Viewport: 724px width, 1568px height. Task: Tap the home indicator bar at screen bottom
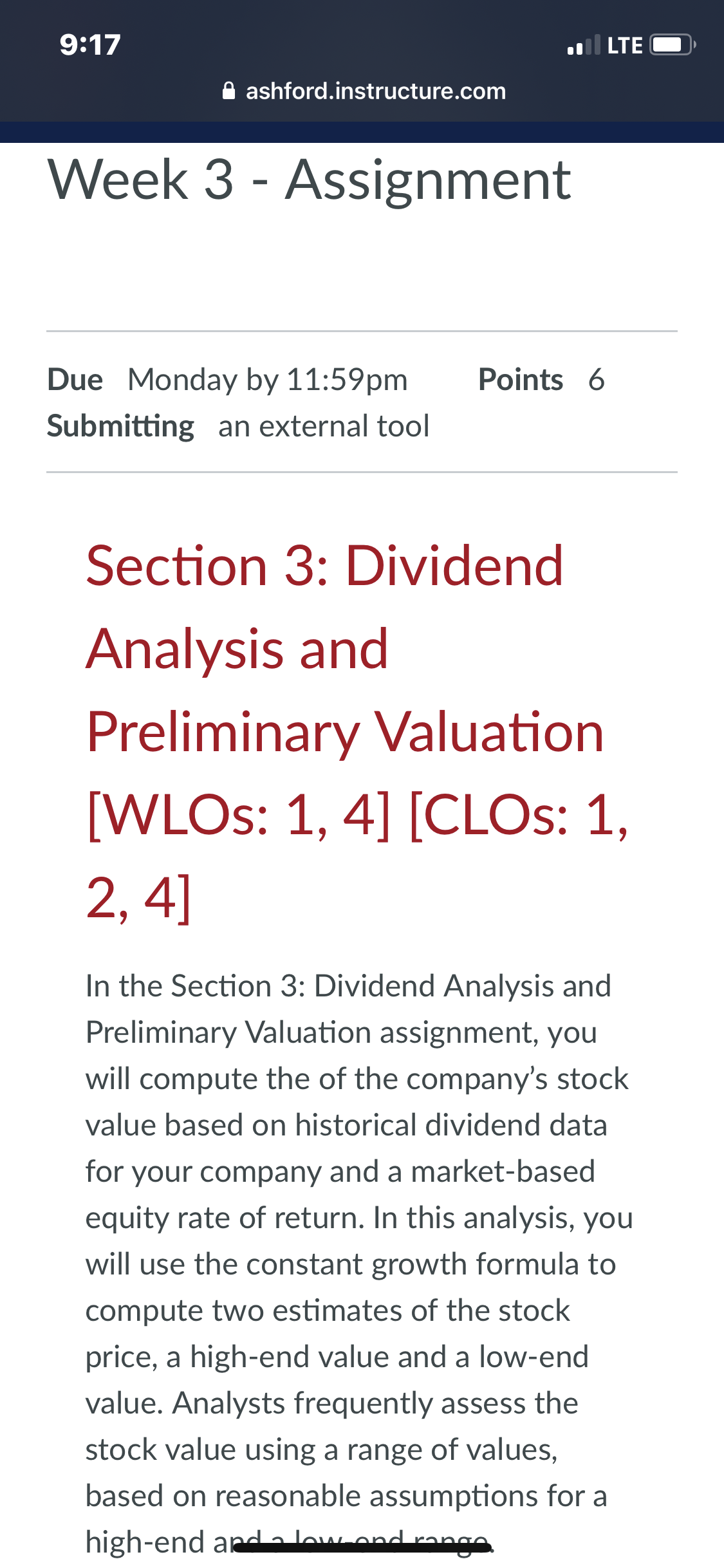click(x=362, y=1548)
